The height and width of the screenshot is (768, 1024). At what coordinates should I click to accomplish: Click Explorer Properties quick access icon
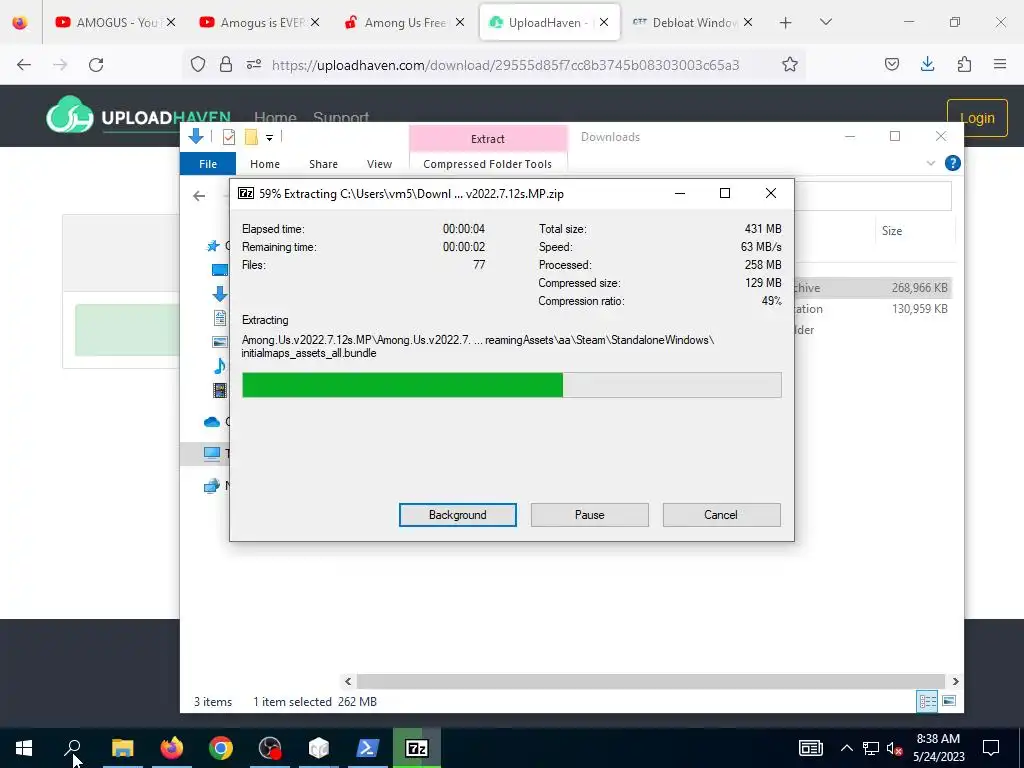(x=229, y=136)
